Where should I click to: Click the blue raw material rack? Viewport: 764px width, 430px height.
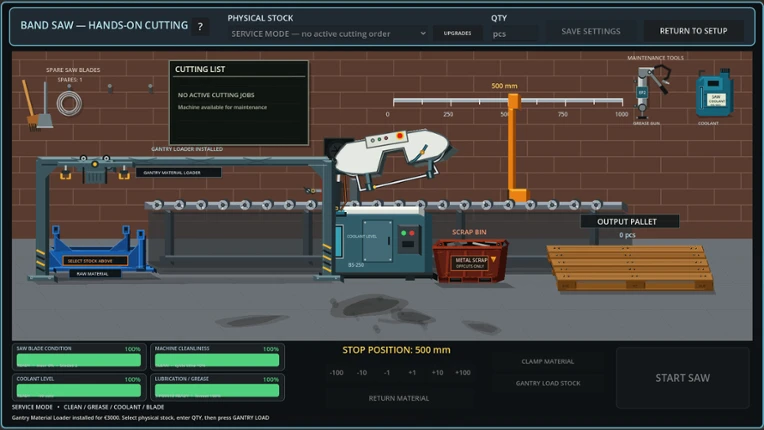[93, 251]
